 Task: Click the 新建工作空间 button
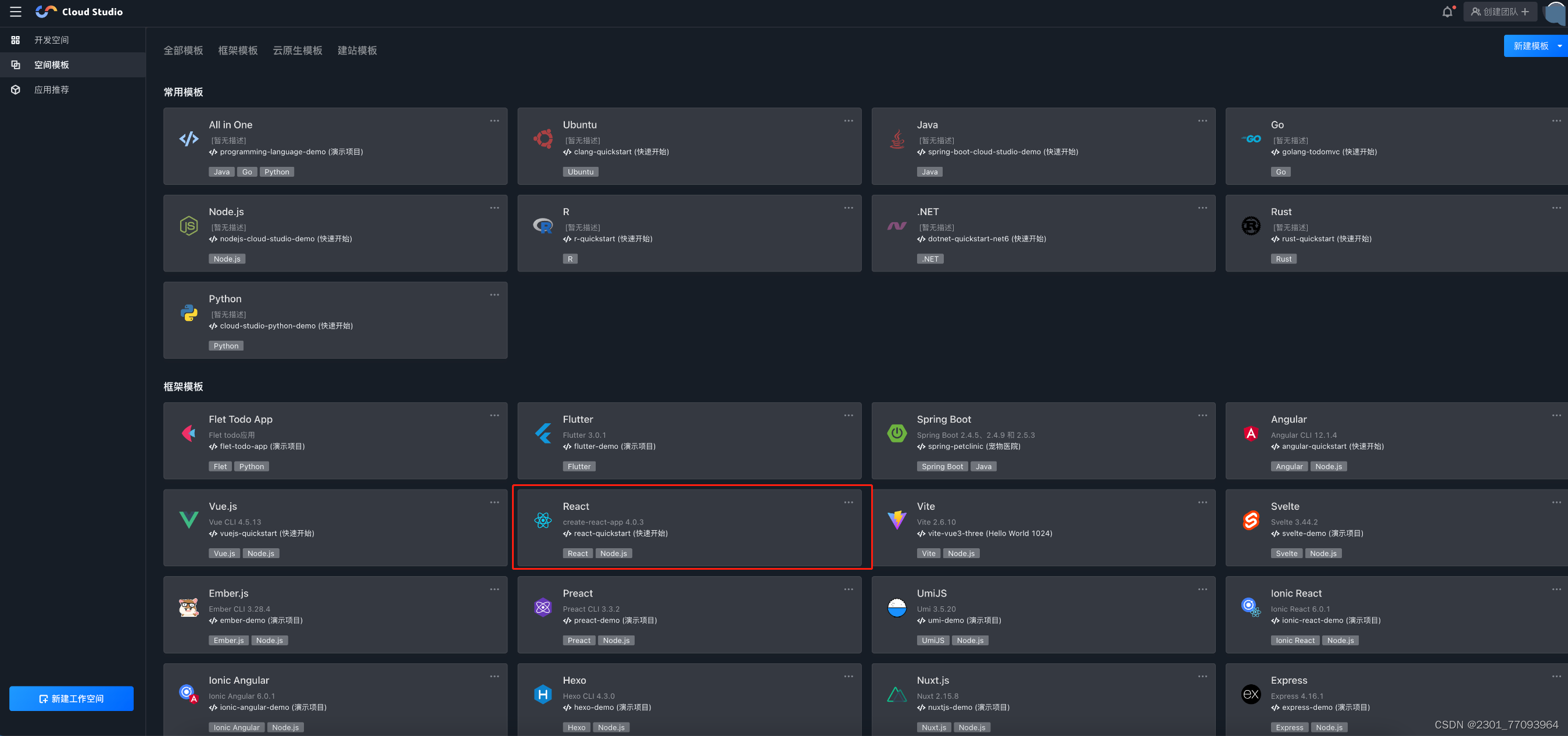pyautogui.click(x=71, y=698)
